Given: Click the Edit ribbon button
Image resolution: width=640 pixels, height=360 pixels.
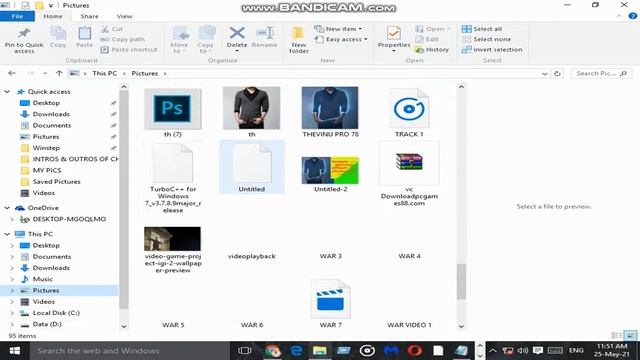Looking at the screenshot, I should [x=427, y=39].
